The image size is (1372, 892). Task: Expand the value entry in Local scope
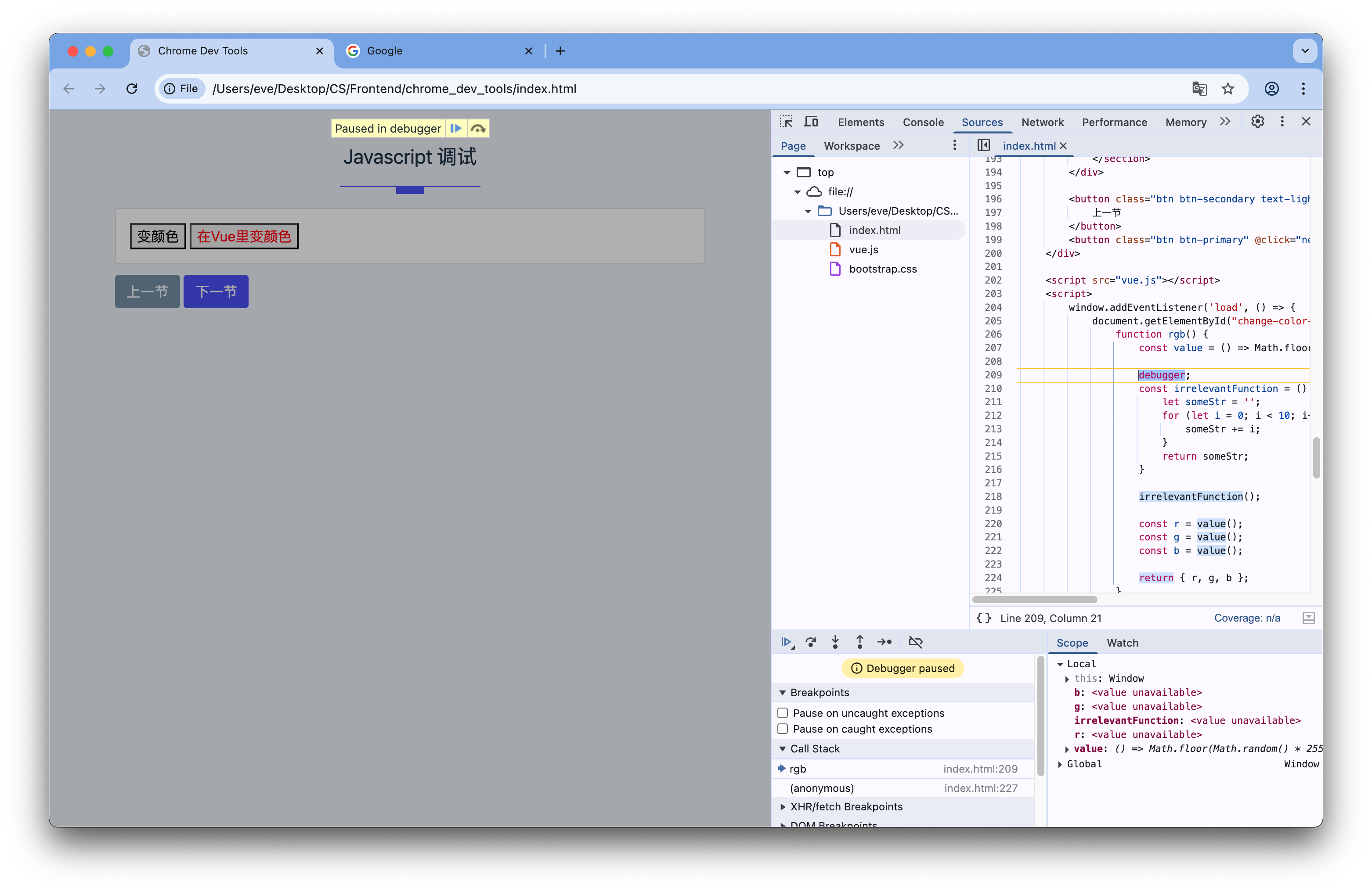tap(1067, 748)
